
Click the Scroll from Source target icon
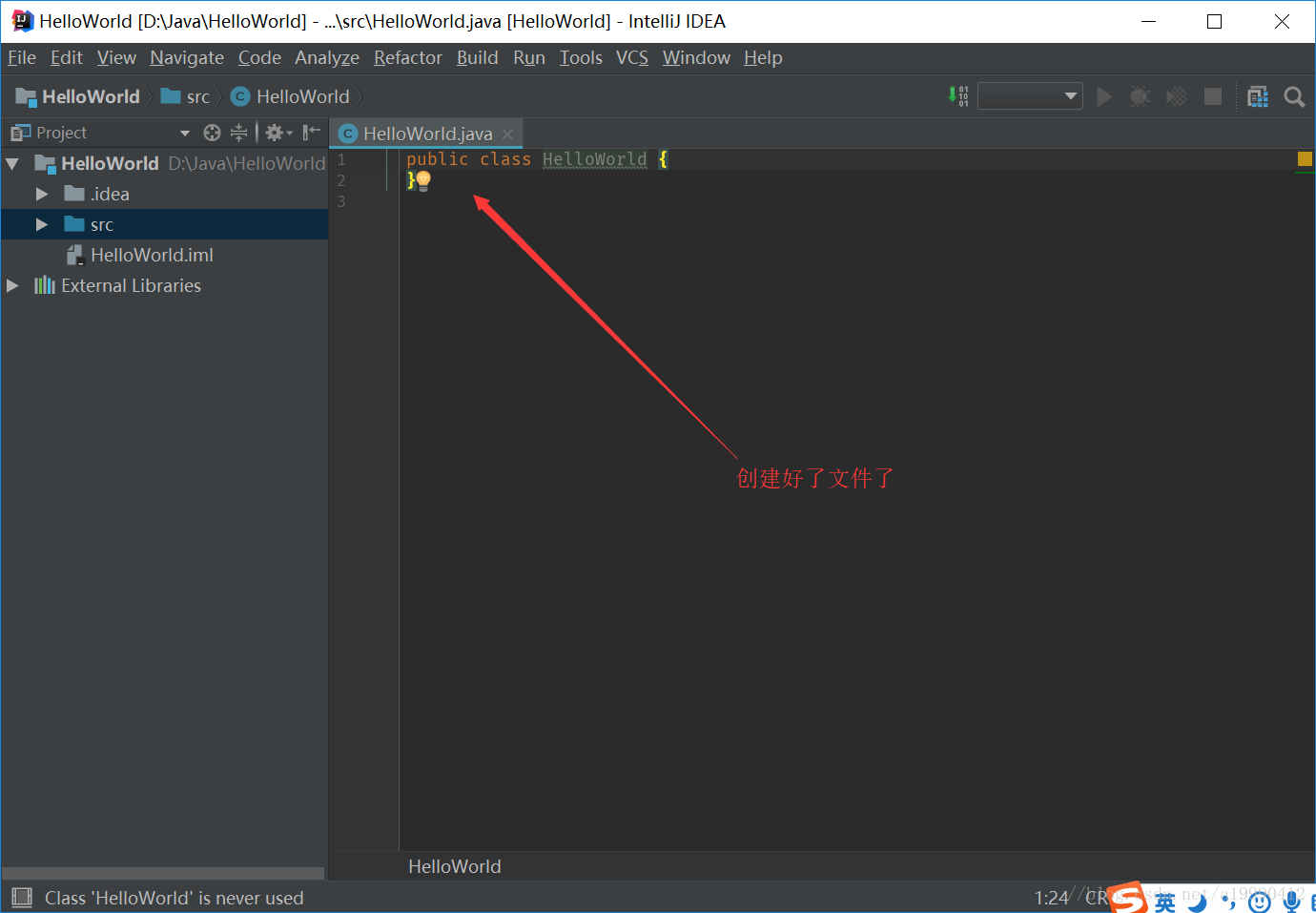click(x=212, y=133)
